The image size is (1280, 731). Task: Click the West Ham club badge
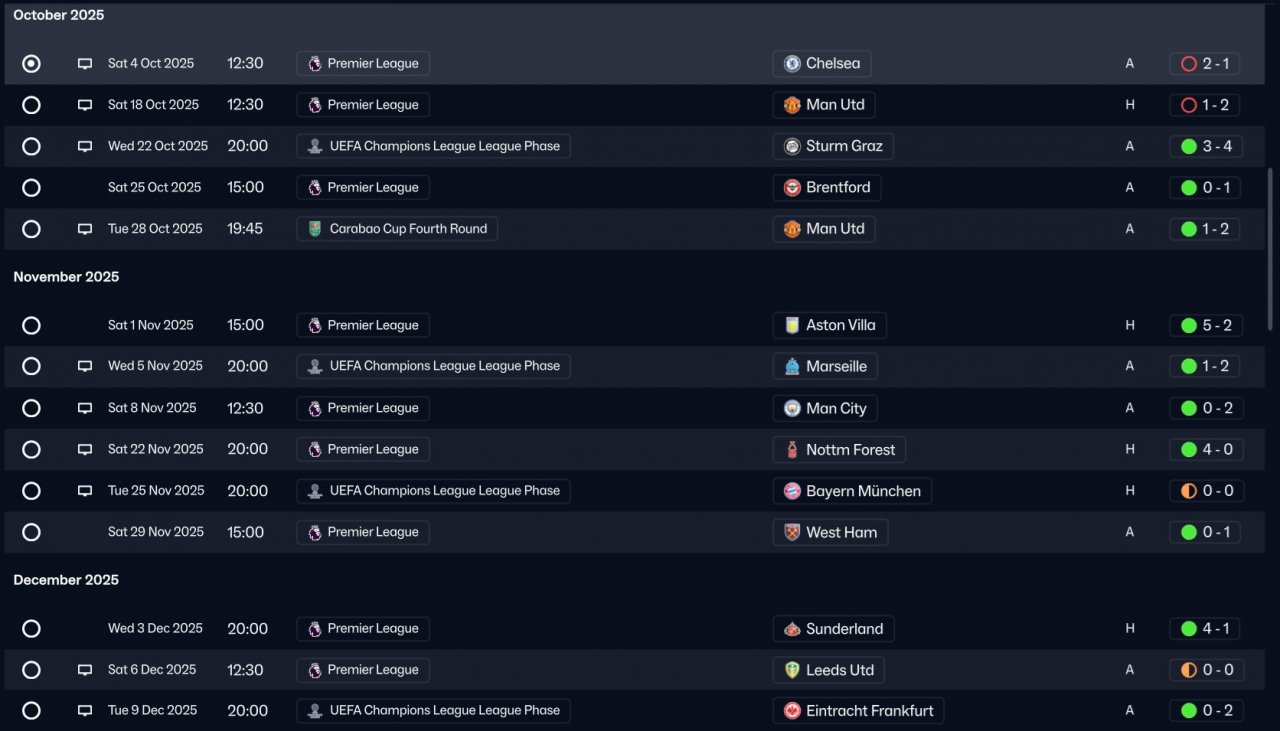[x=792, y=532]
